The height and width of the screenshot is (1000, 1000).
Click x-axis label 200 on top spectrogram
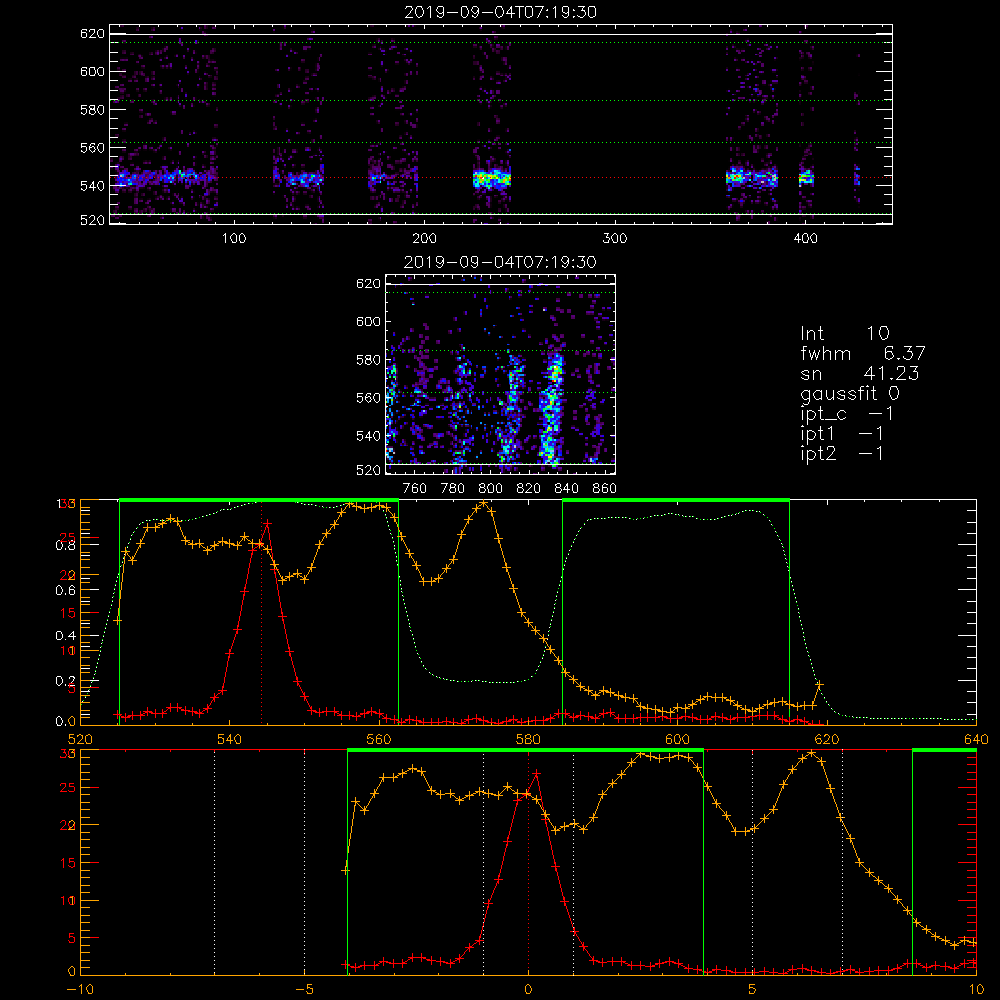pos(424,239)
